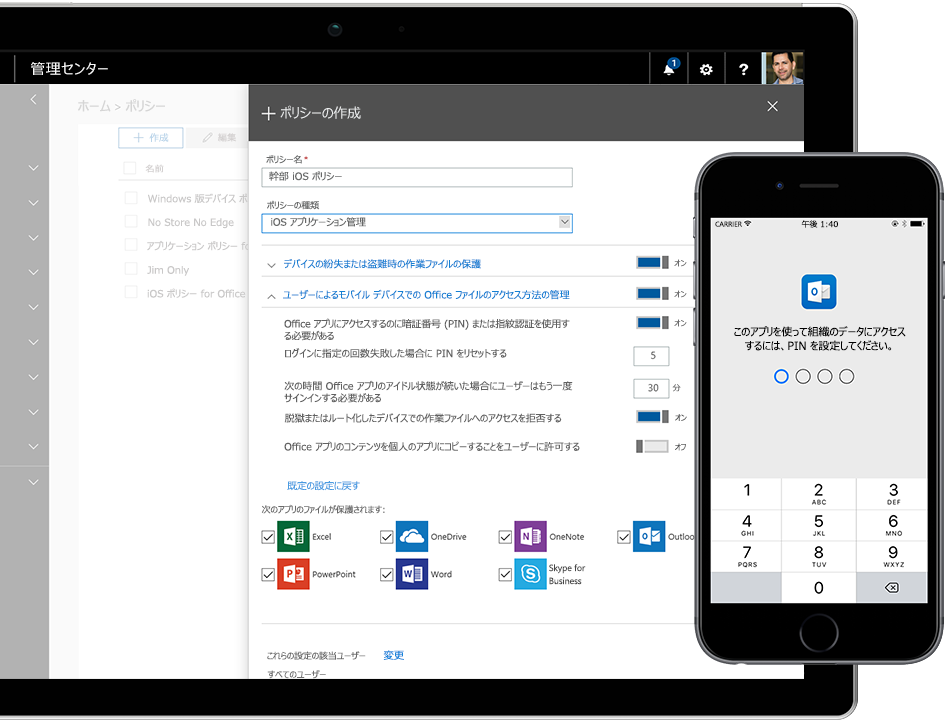
Task: Click the Word app icon
Action: pos(412,574)
